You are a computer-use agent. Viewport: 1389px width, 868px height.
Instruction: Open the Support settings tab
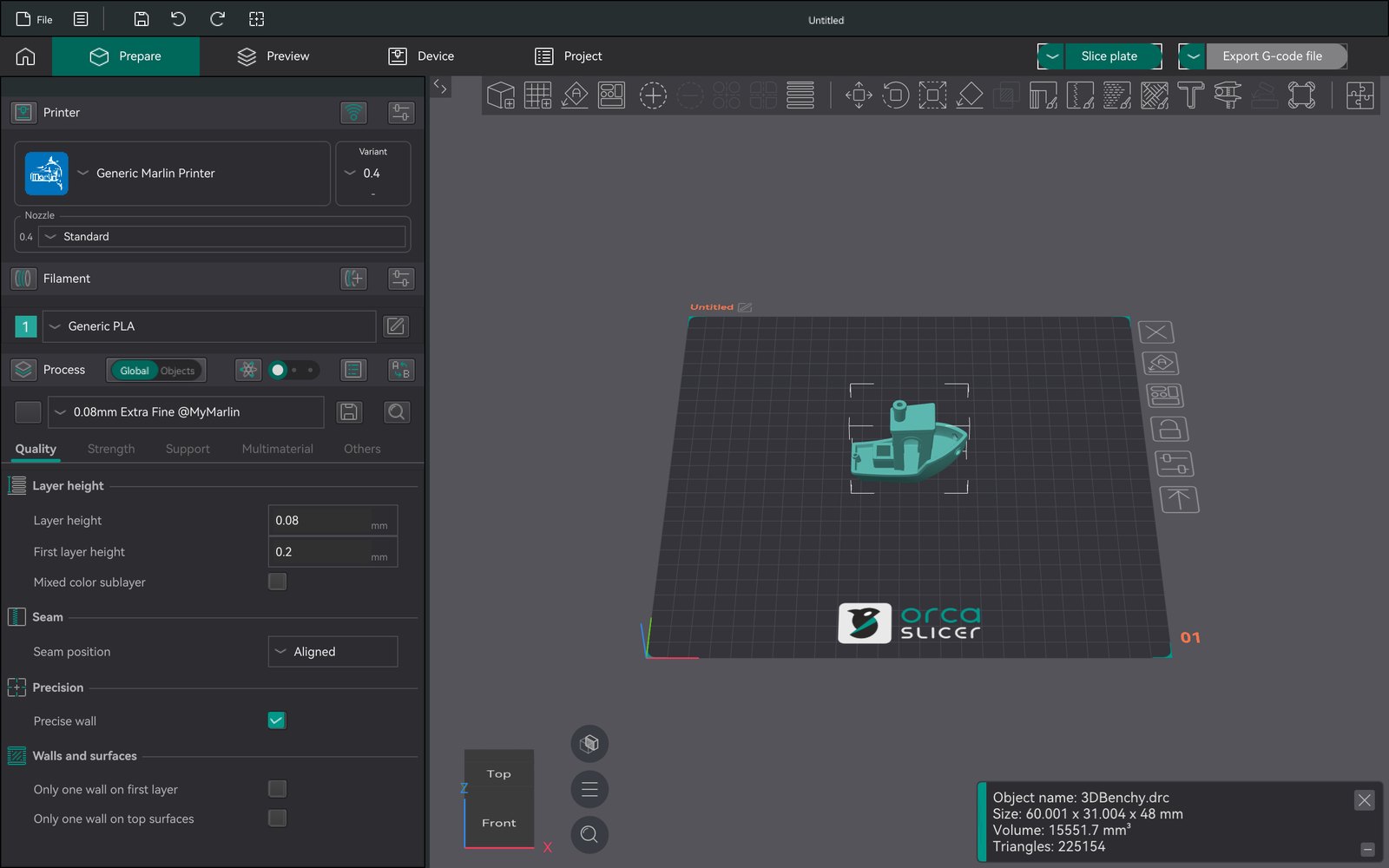tap(188, 449)
